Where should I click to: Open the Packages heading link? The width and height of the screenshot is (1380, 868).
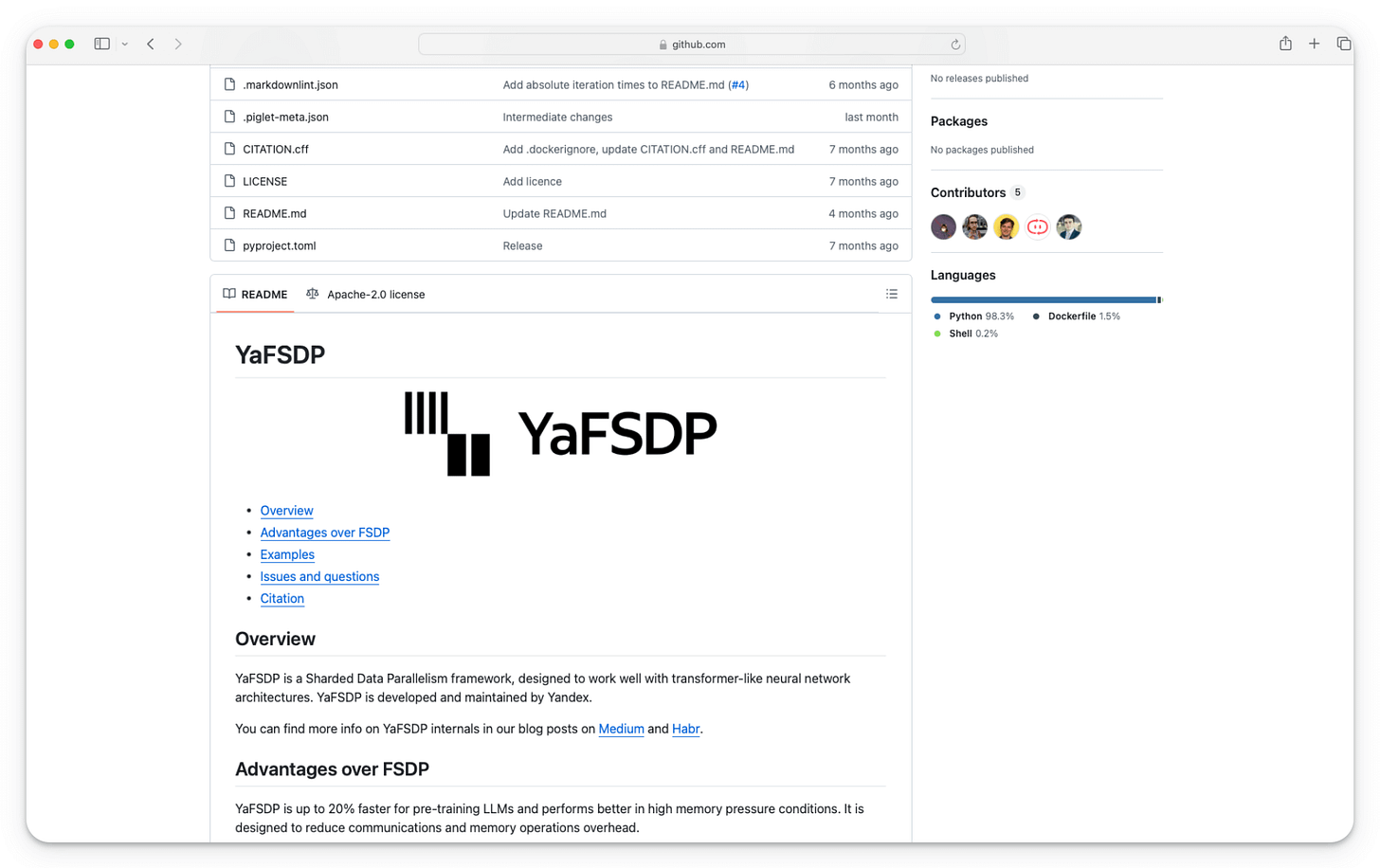pyautogui.click(x=959, y=121)
